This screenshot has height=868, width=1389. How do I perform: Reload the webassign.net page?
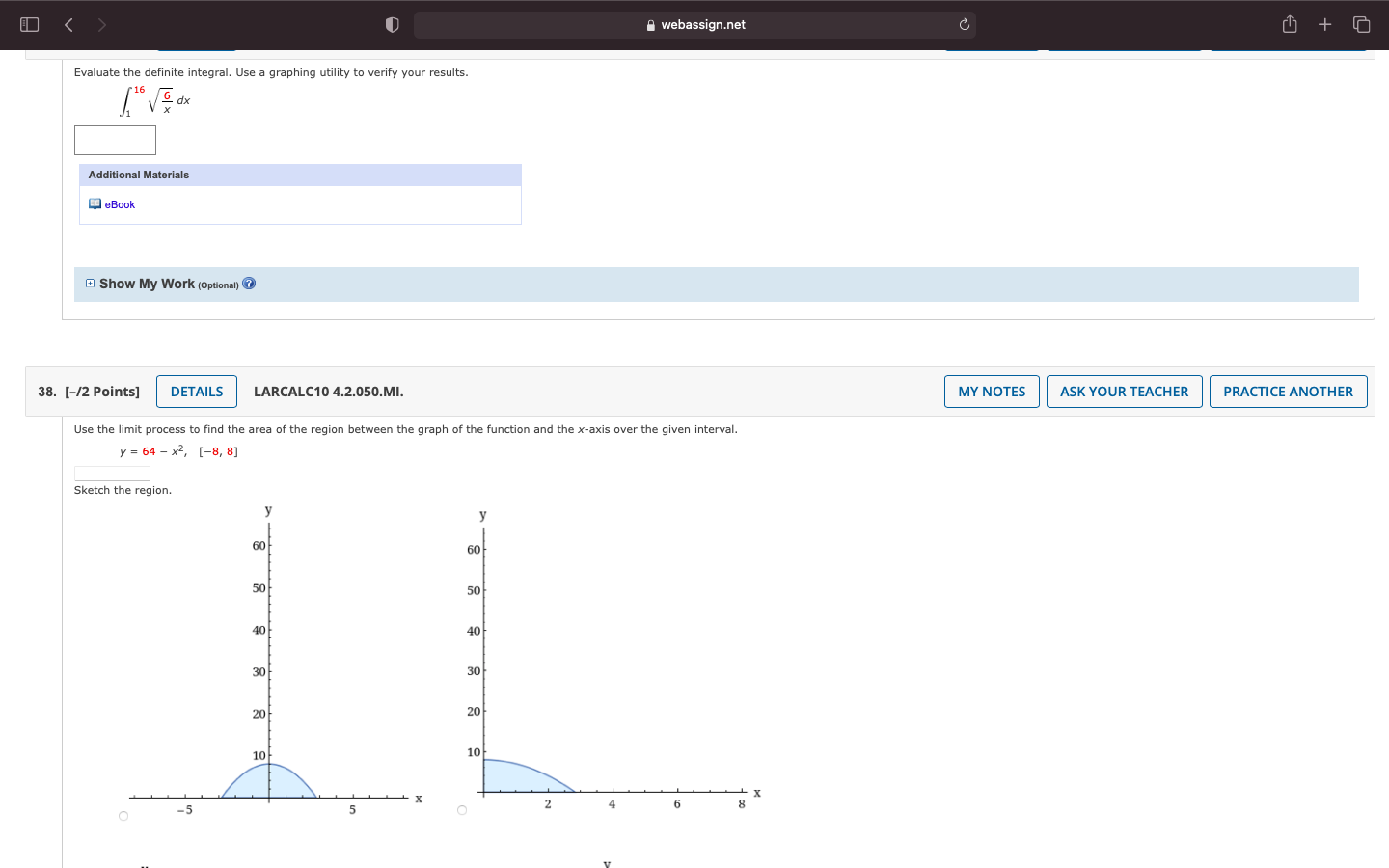pyautogui.click(x=964, y=24)
